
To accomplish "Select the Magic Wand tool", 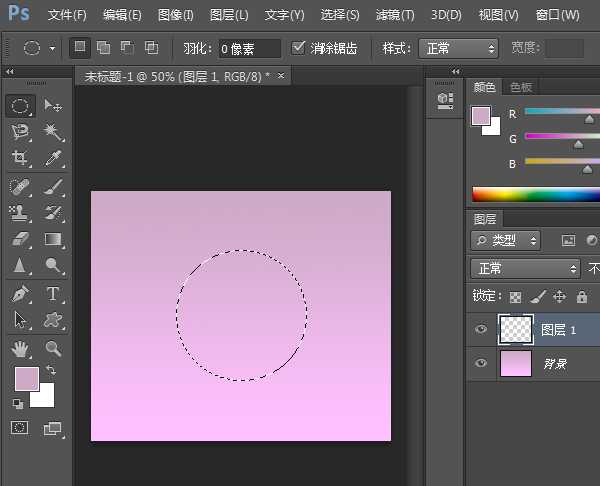I will pyautogui.click(x=53, y=132).
